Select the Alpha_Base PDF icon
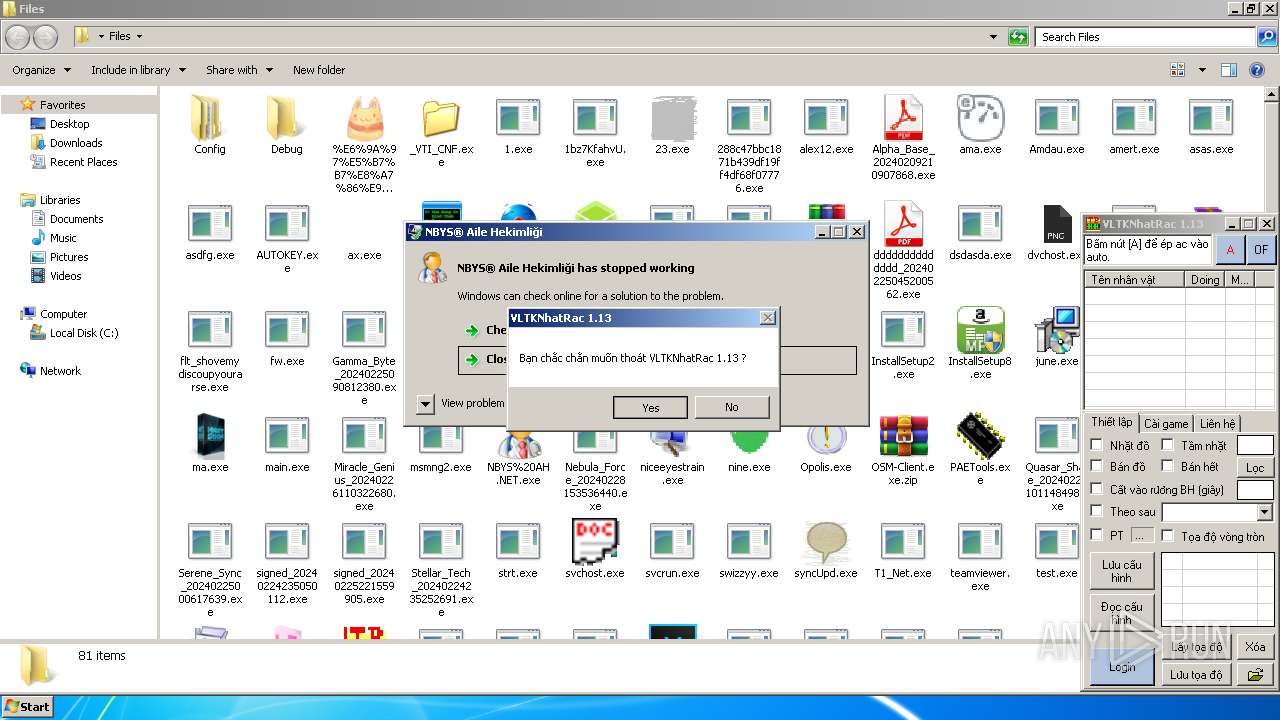 (x=903, y=119)
